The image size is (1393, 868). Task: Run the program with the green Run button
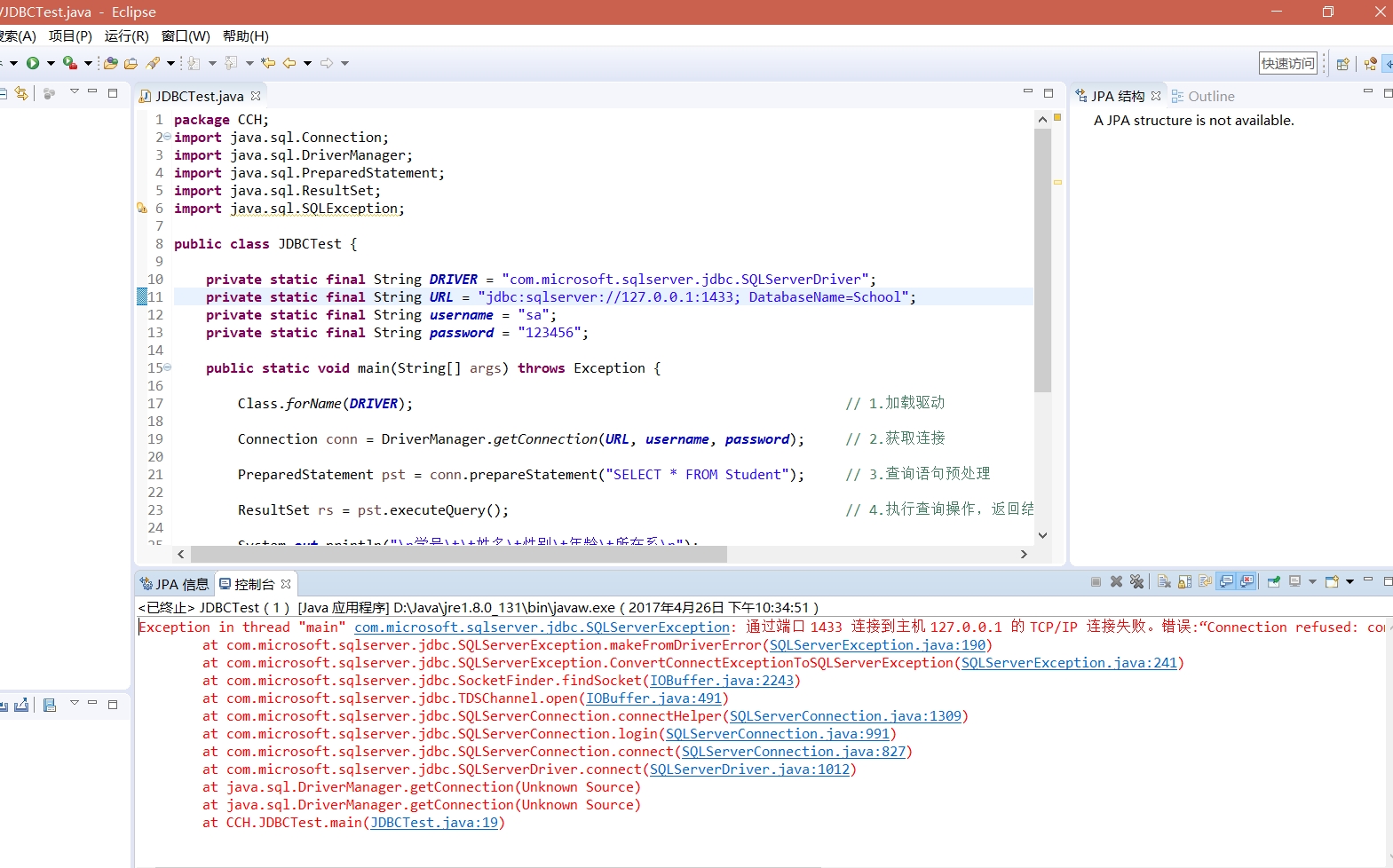33,63
